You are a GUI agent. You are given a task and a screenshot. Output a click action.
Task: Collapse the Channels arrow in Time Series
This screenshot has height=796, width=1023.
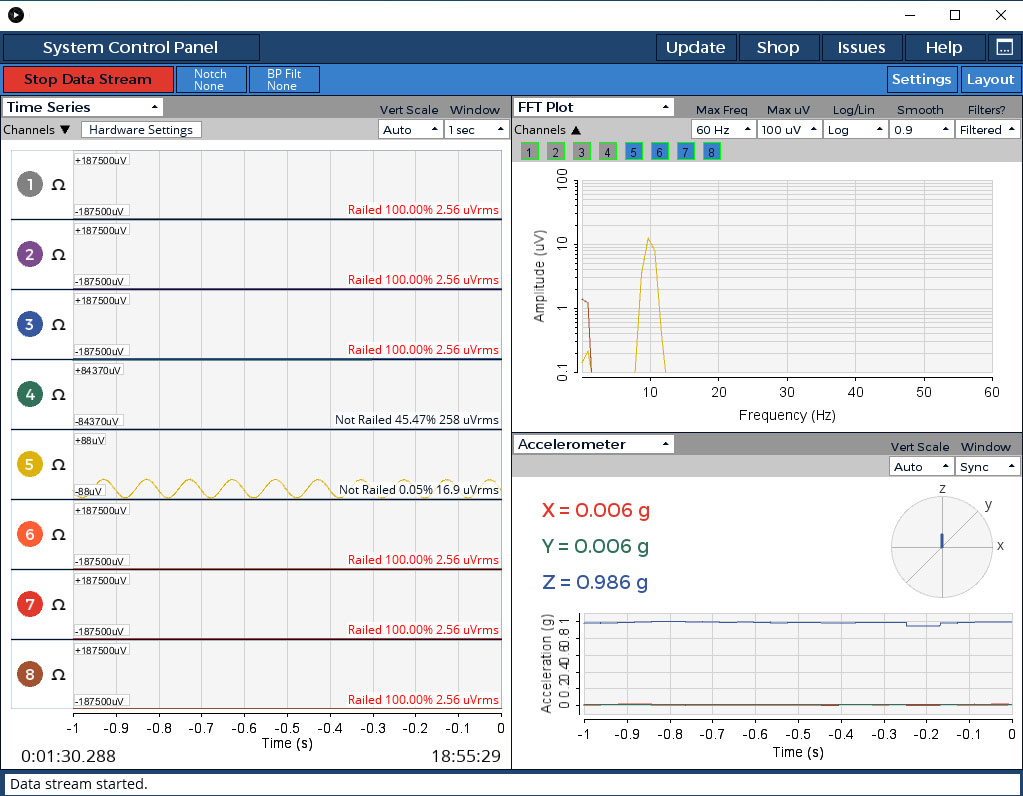(65, 130)
